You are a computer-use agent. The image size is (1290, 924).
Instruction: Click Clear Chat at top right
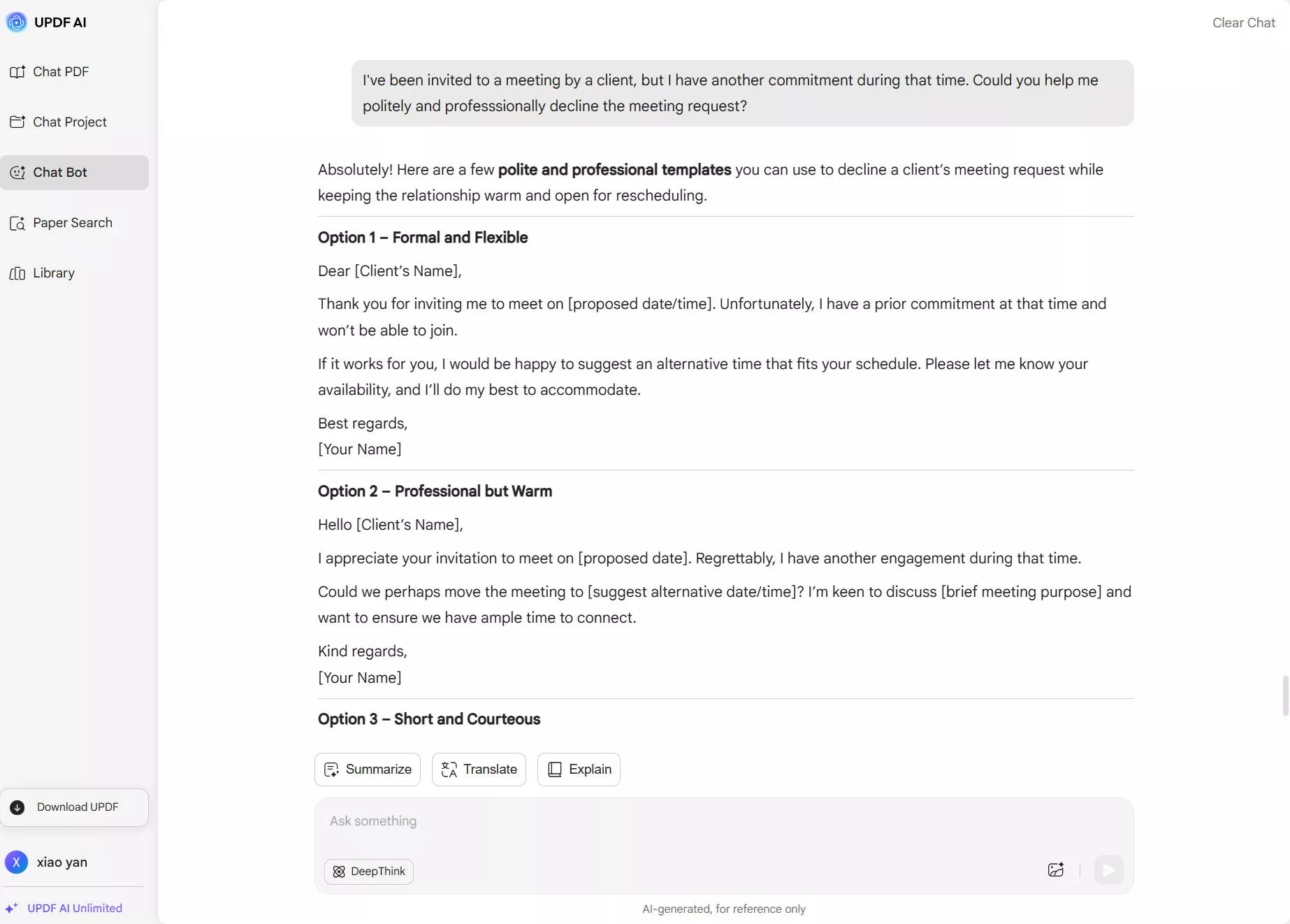[x=1243, y=22]
